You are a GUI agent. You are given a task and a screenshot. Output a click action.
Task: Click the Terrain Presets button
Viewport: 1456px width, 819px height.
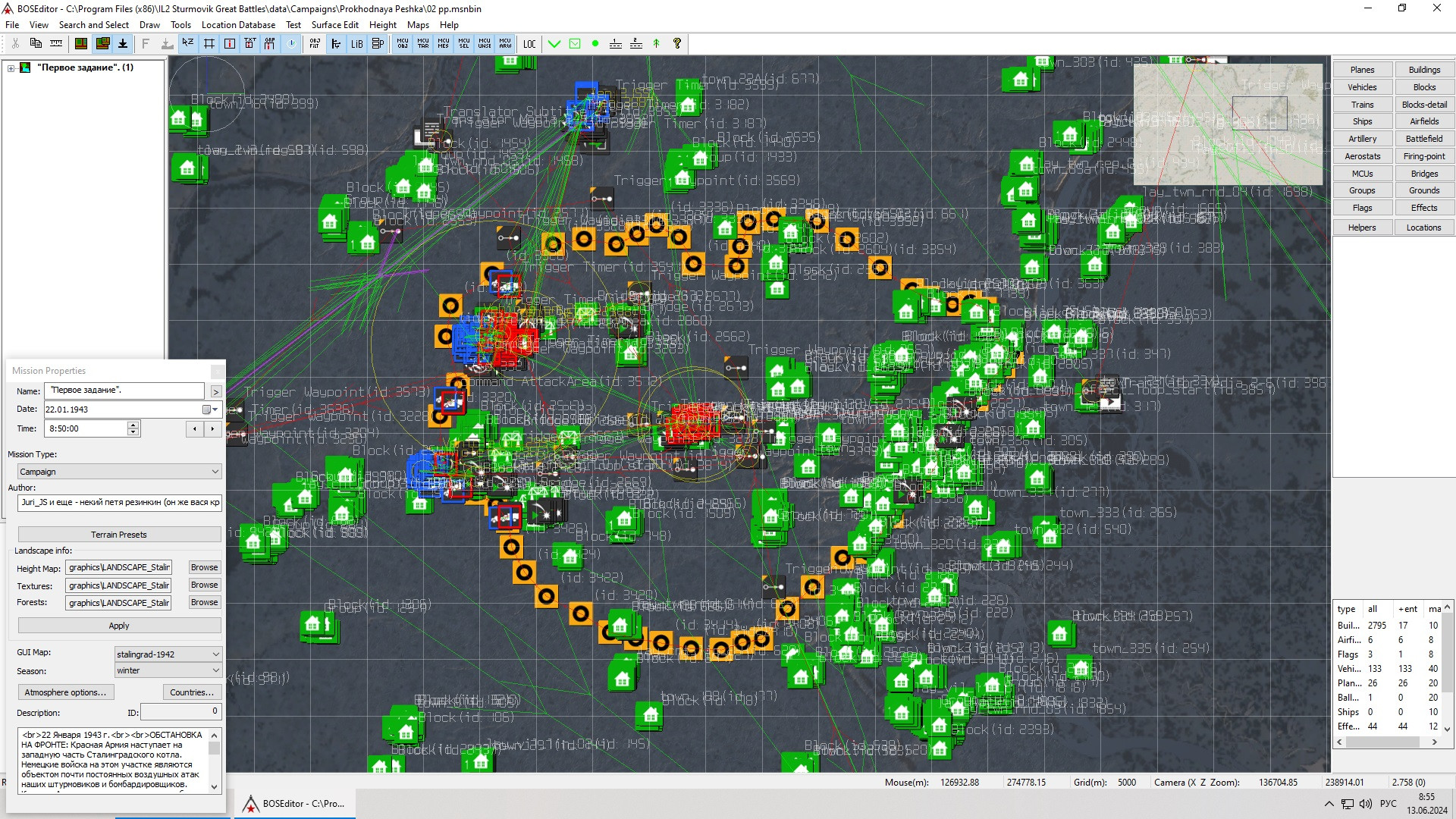coord(119,535)
